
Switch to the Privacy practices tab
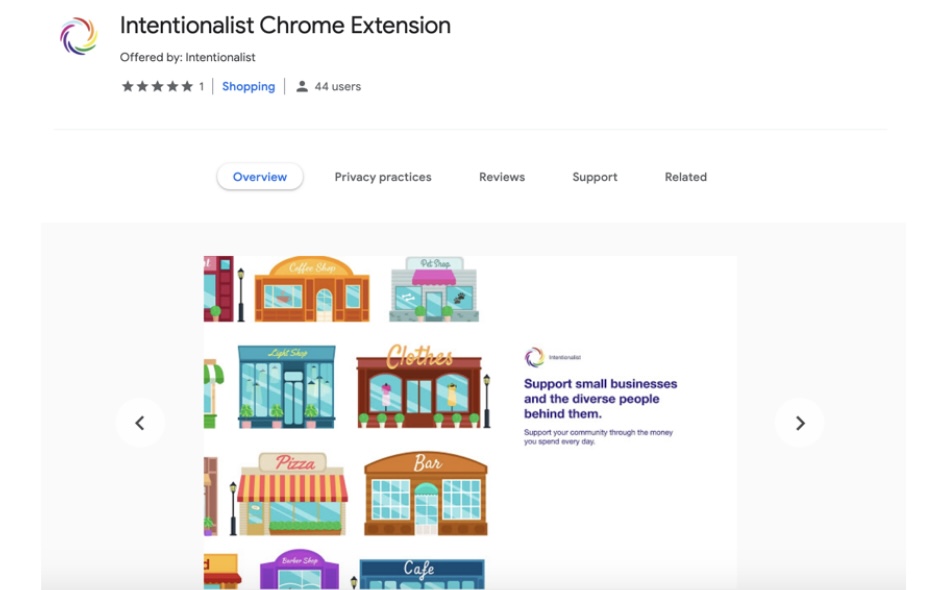click(383, 177)
